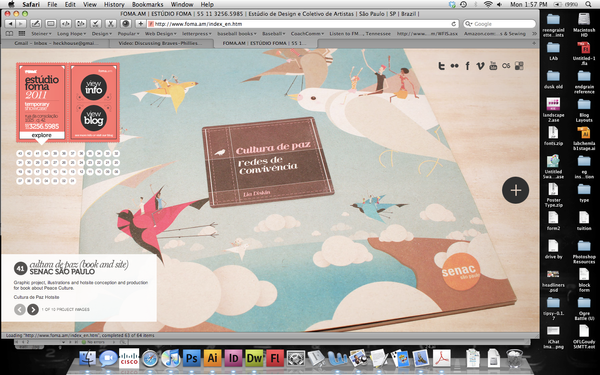Open the File menu

pyautogui.click(x=52, y=4)
